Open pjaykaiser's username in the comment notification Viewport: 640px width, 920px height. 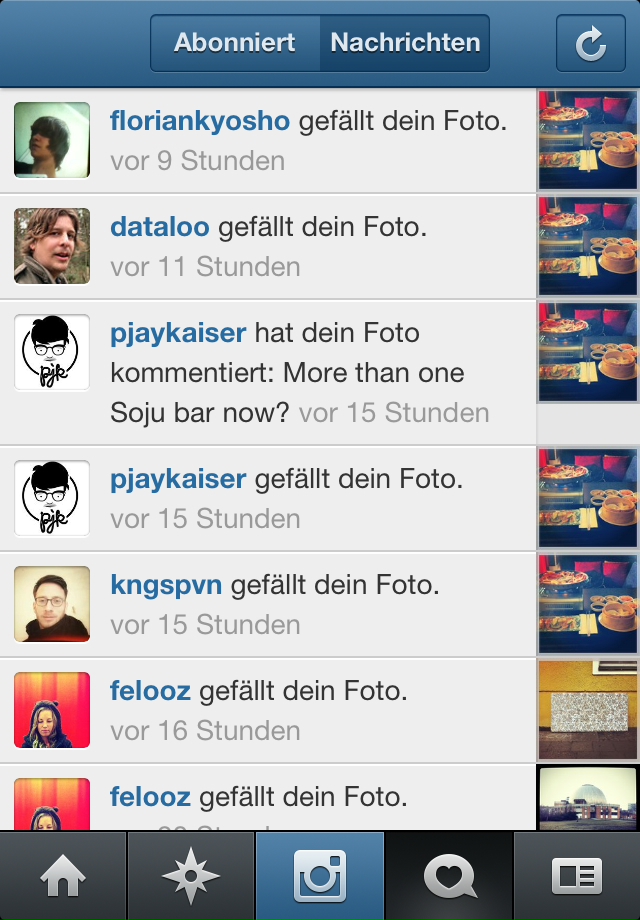(x=178, y=333)
